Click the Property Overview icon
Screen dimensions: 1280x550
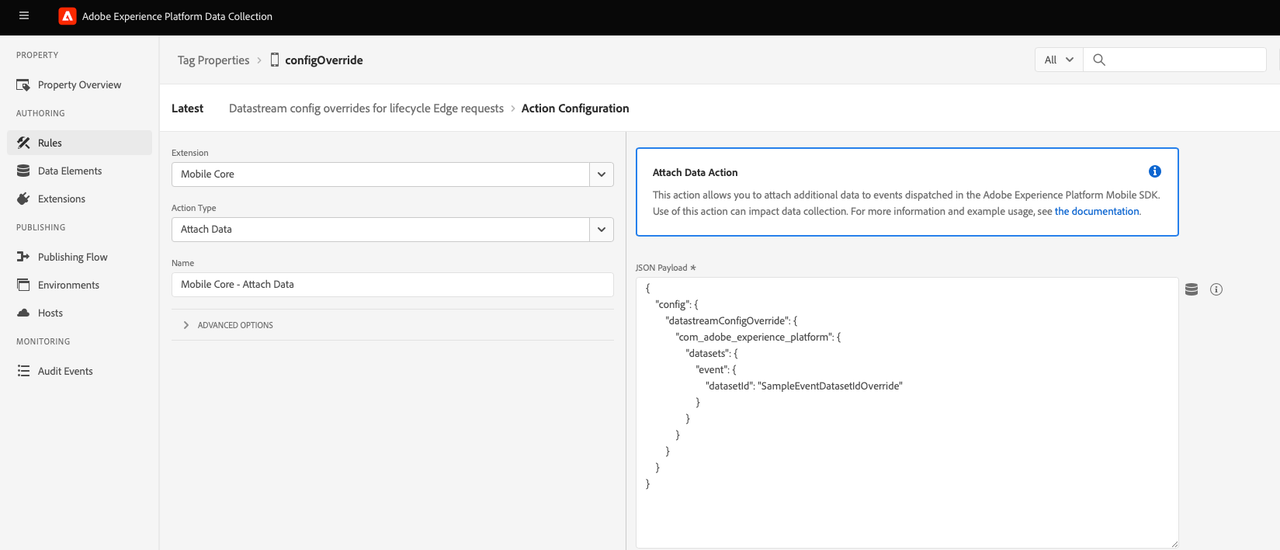pos(24,85)
